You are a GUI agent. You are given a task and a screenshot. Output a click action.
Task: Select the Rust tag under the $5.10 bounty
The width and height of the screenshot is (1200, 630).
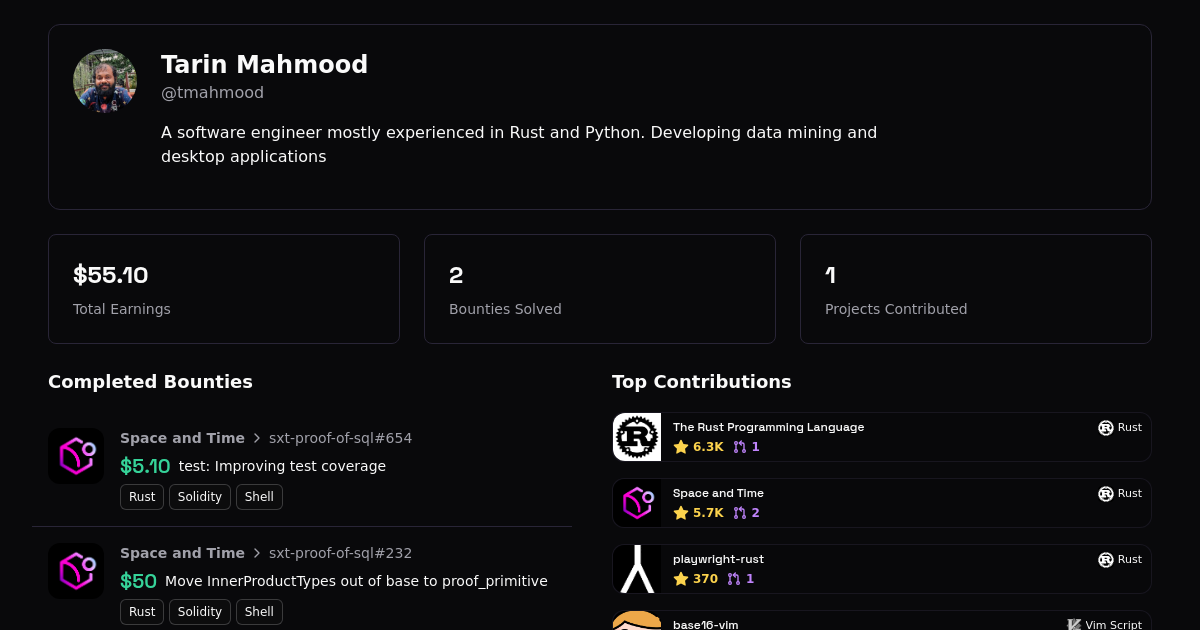click(x=142, y=497)
